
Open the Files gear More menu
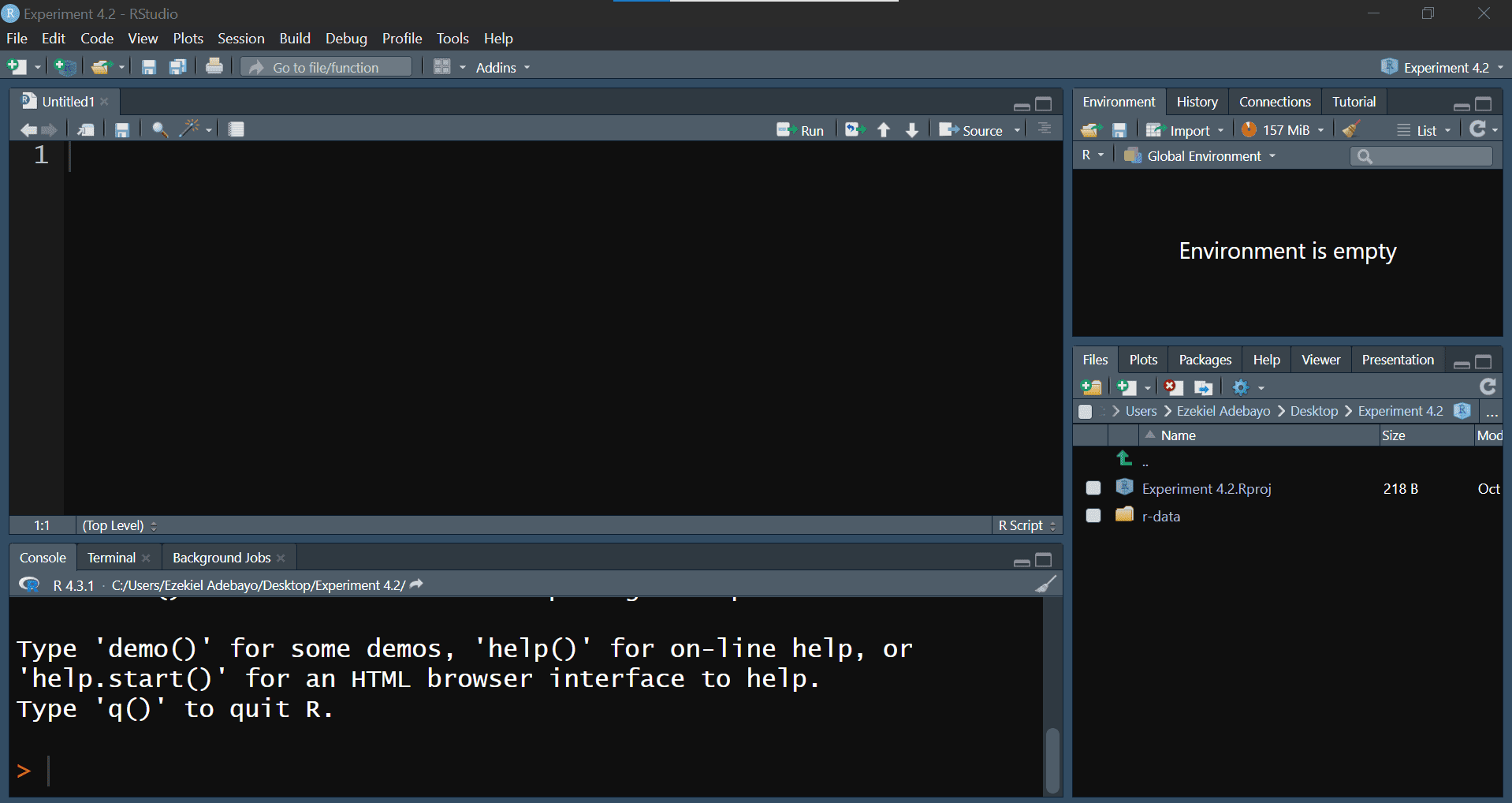pos(1248,387)
